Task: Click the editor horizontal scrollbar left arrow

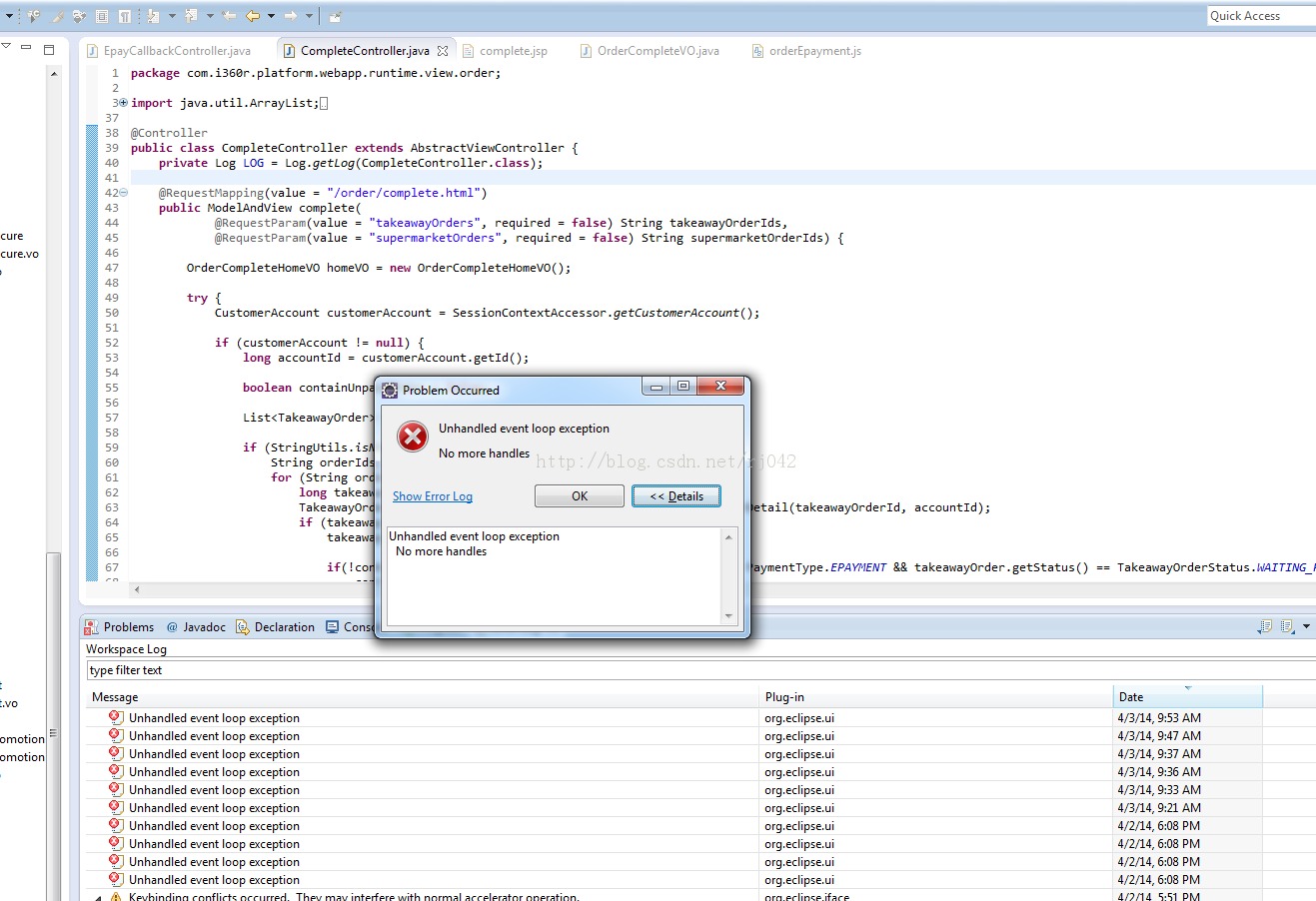Action: click(137, 589)
